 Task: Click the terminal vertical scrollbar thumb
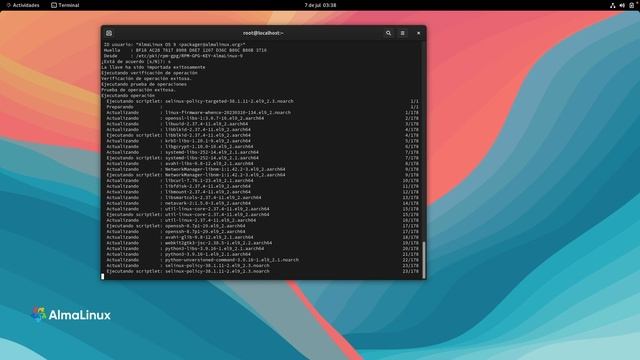[x=424, y=260]
